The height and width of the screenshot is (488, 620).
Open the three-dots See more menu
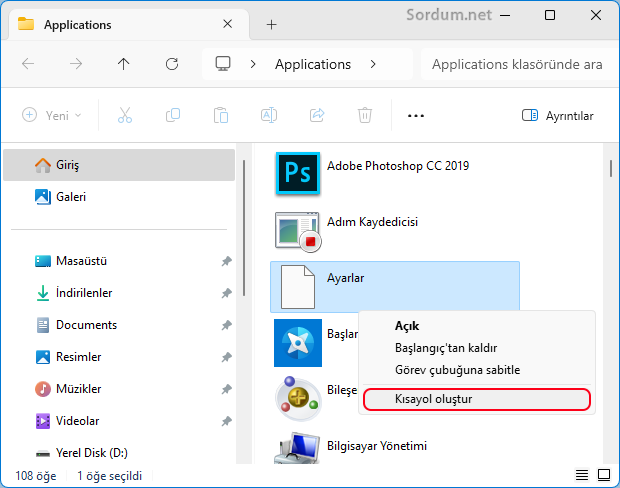416,116
